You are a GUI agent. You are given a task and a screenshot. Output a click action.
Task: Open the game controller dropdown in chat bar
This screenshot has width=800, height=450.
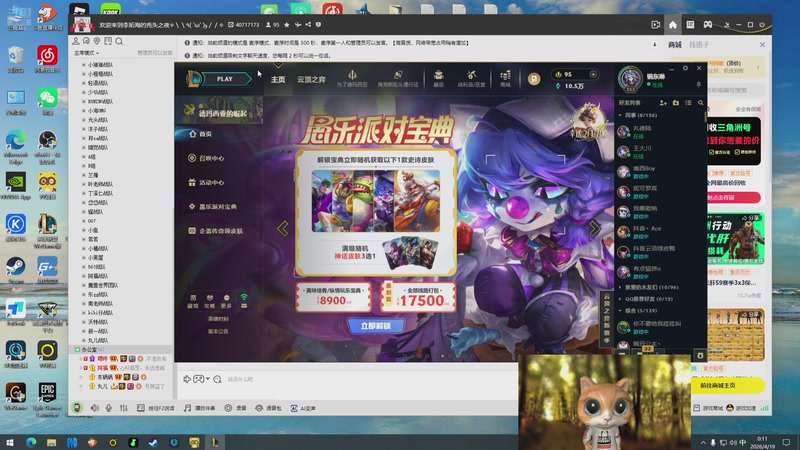202,379
